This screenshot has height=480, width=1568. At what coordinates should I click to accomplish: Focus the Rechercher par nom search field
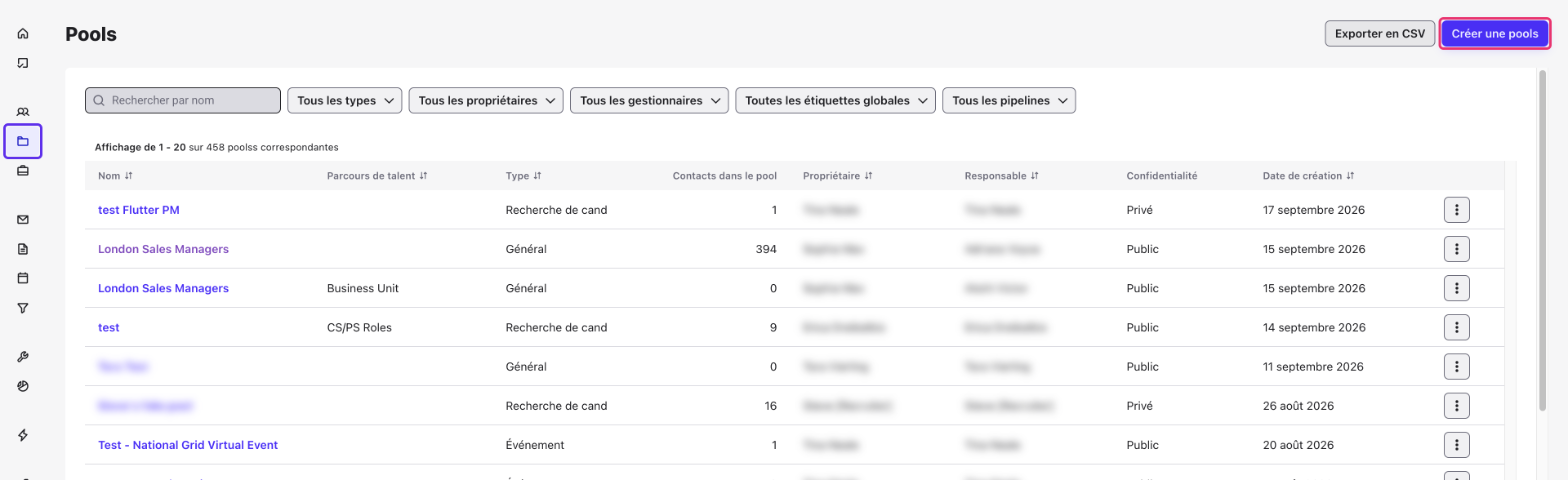tap(183, 101)
